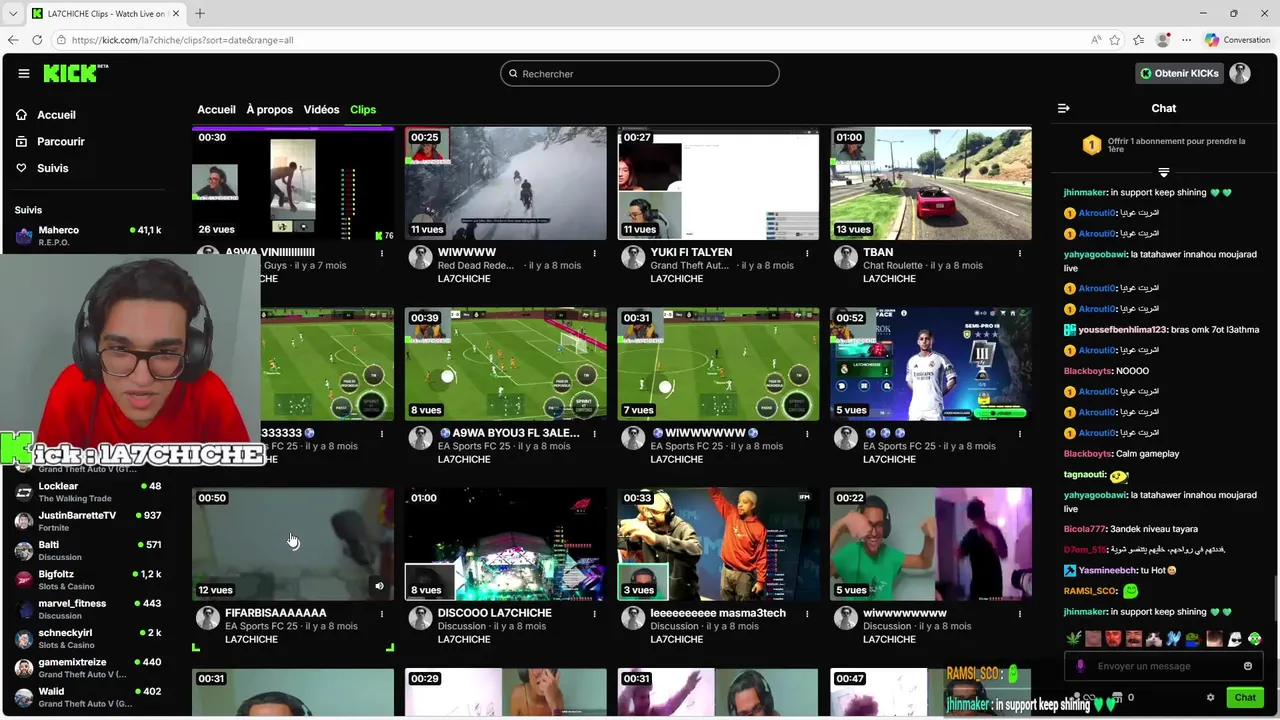Open the emoji picker smiley
The height and width of the screenshot is (720, 1280).
tap(1248, 666)
